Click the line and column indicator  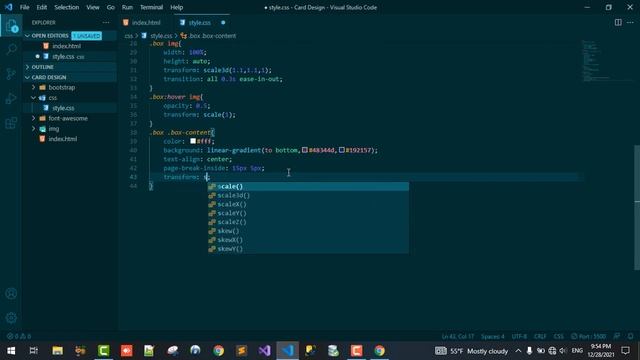pyautogui.click(x=458, y=336)
